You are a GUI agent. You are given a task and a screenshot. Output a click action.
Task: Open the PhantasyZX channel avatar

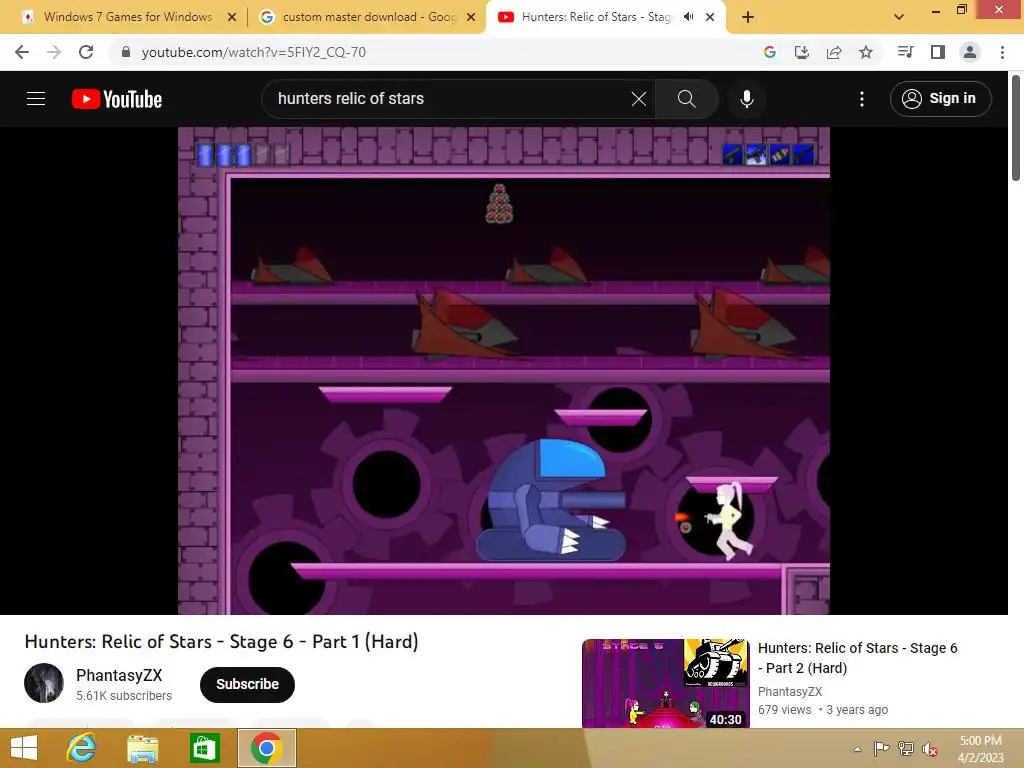pyautogui.click(x=44, y=683)
